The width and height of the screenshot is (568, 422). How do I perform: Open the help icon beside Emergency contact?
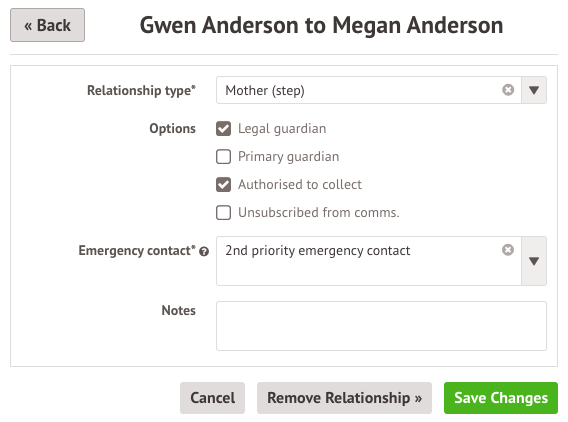tap(204, 251)
